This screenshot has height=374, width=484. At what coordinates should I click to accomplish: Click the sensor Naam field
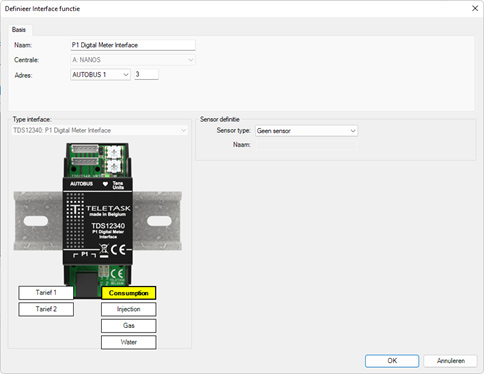coord(306,145)
